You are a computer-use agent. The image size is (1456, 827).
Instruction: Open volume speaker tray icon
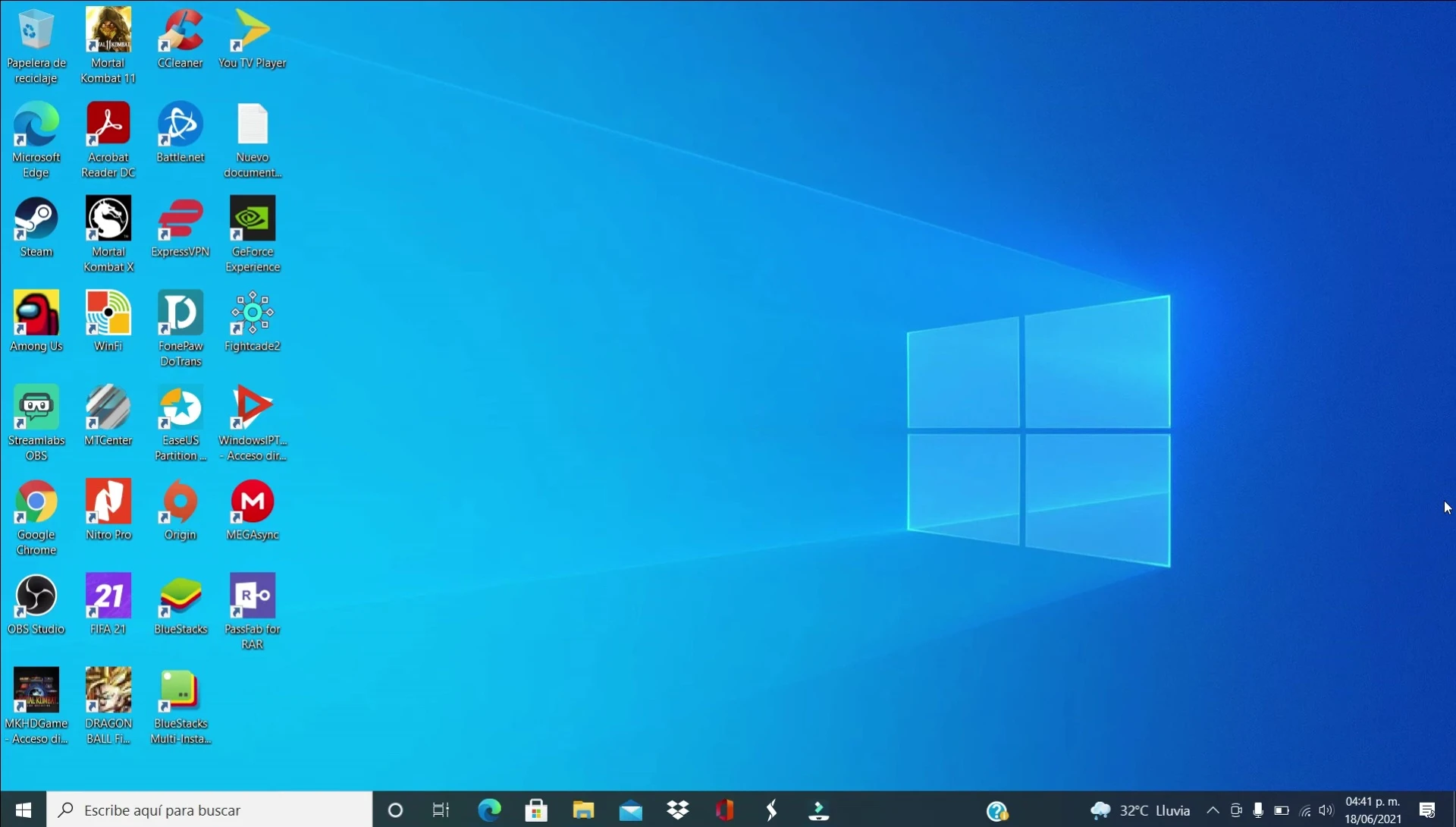tap(1326, 810)
